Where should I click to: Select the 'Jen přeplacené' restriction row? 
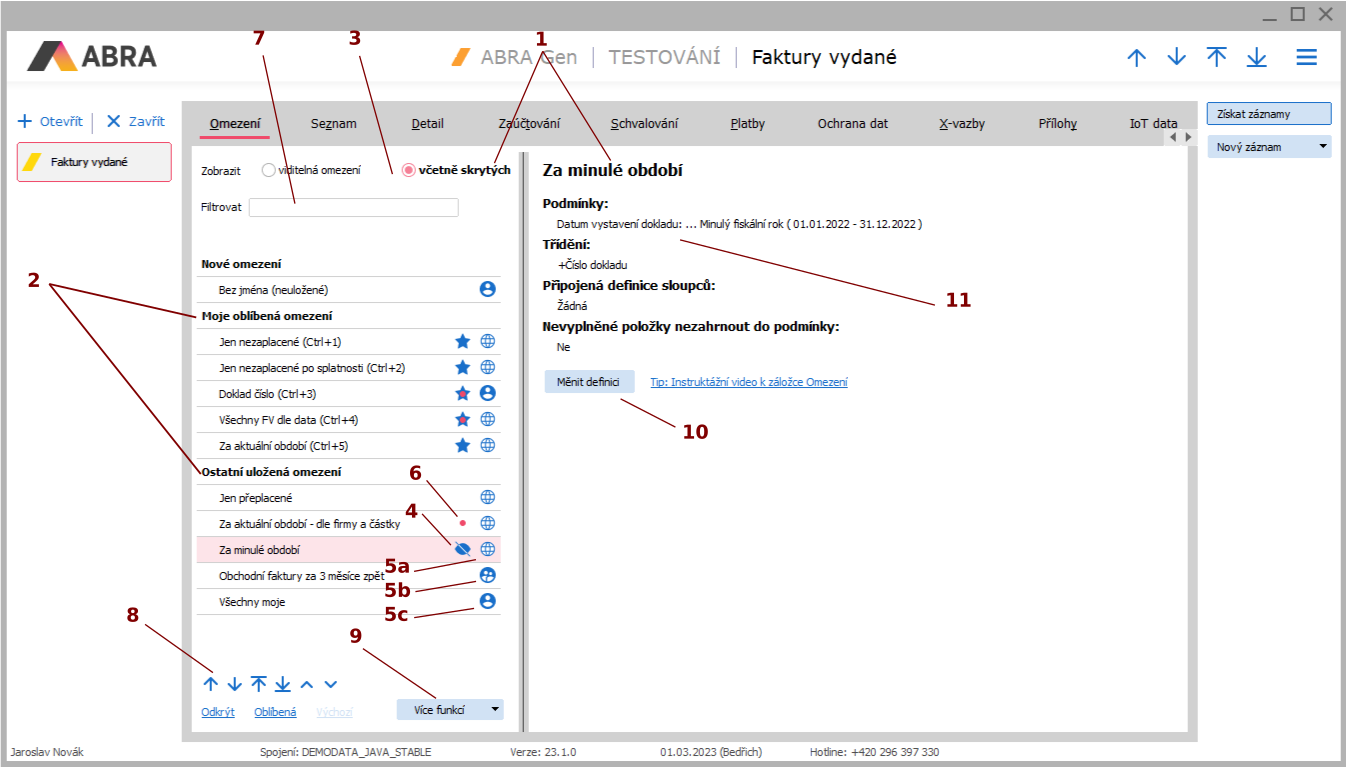coord(346,497)
